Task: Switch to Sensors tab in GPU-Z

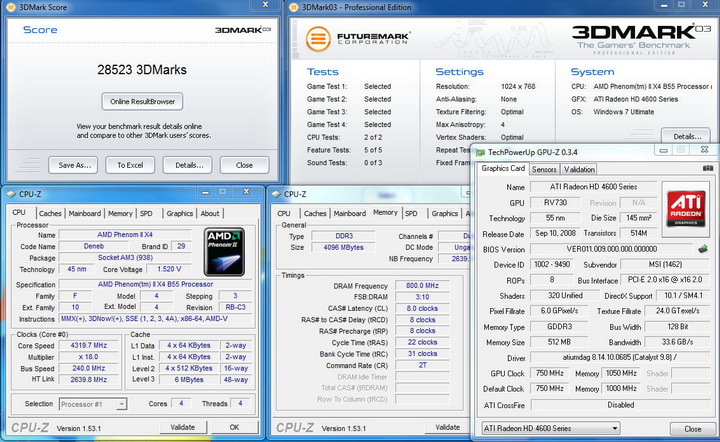Action: [544, 169]
